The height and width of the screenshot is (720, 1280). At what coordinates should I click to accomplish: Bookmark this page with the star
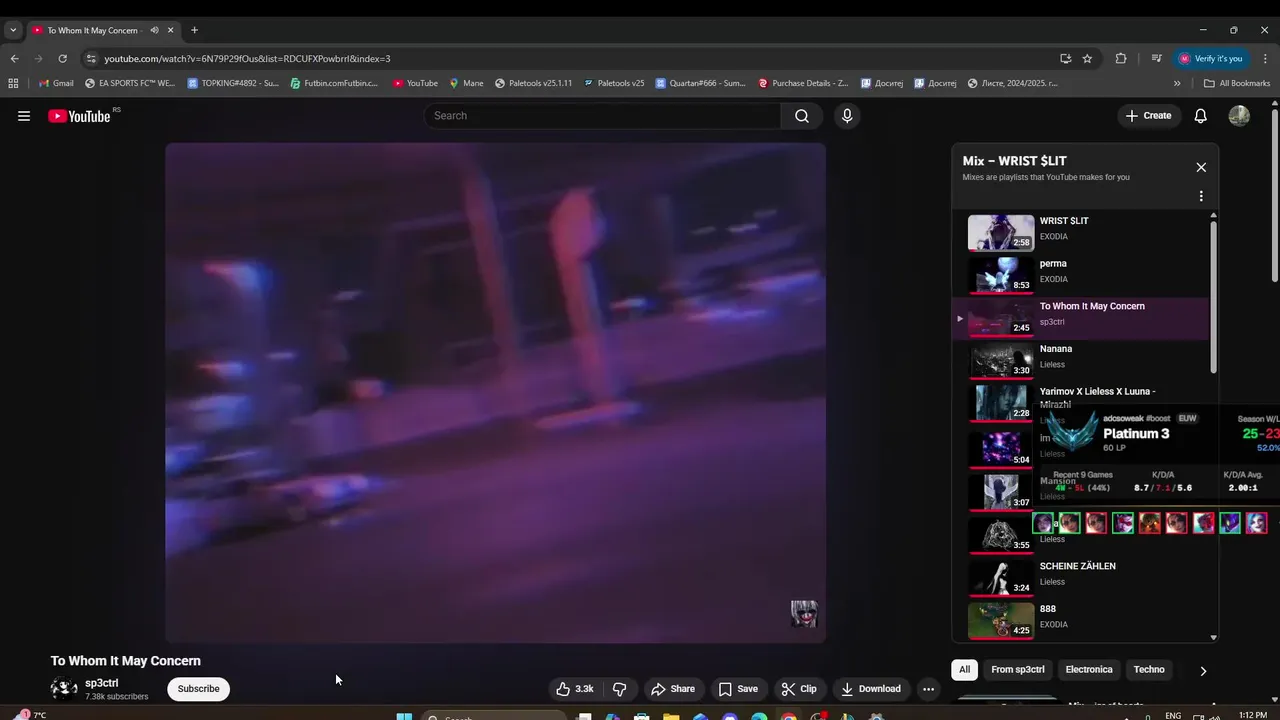click(1087, 58)
